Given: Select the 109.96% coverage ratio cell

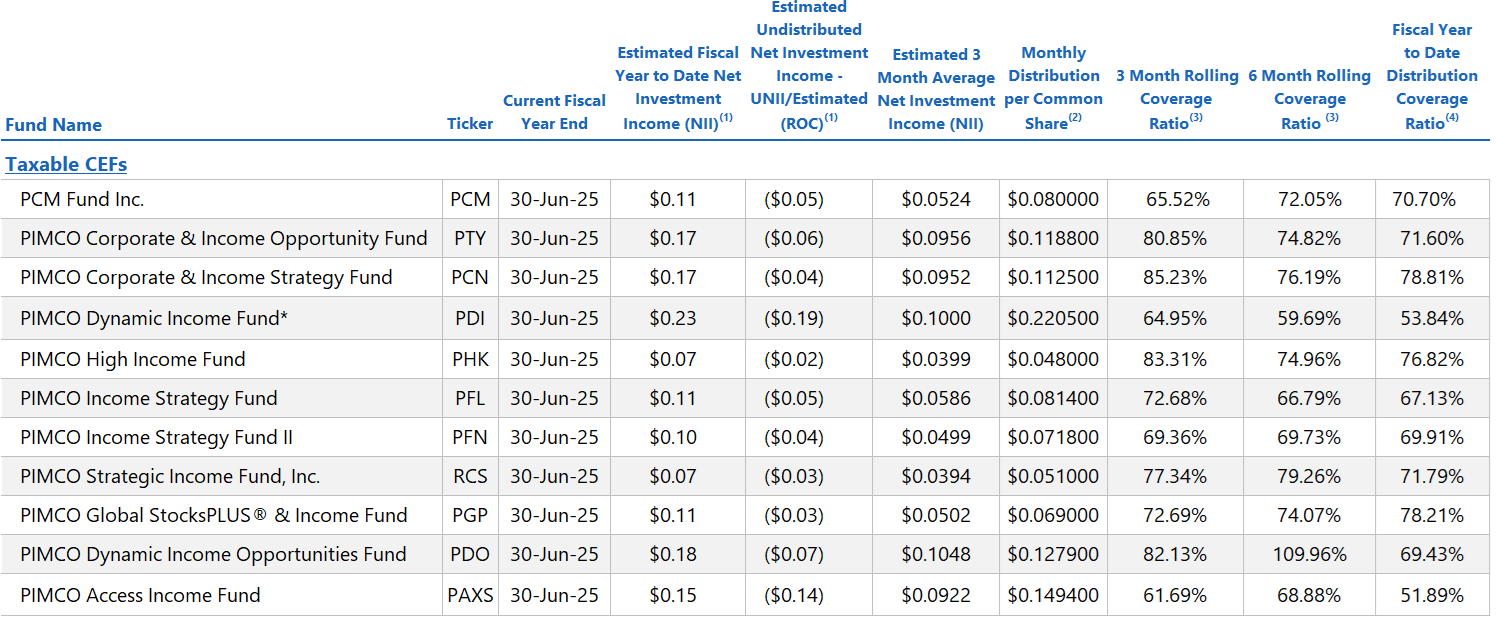Looking at the screenshot, I should click(1310, 554).
